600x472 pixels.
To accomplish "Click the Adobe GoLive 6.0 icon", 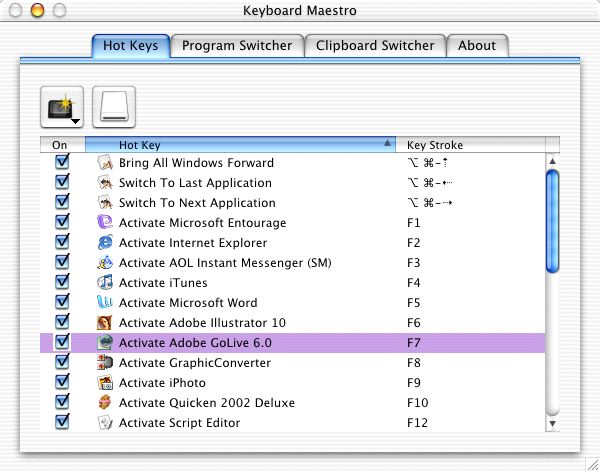I will [105, 342].
